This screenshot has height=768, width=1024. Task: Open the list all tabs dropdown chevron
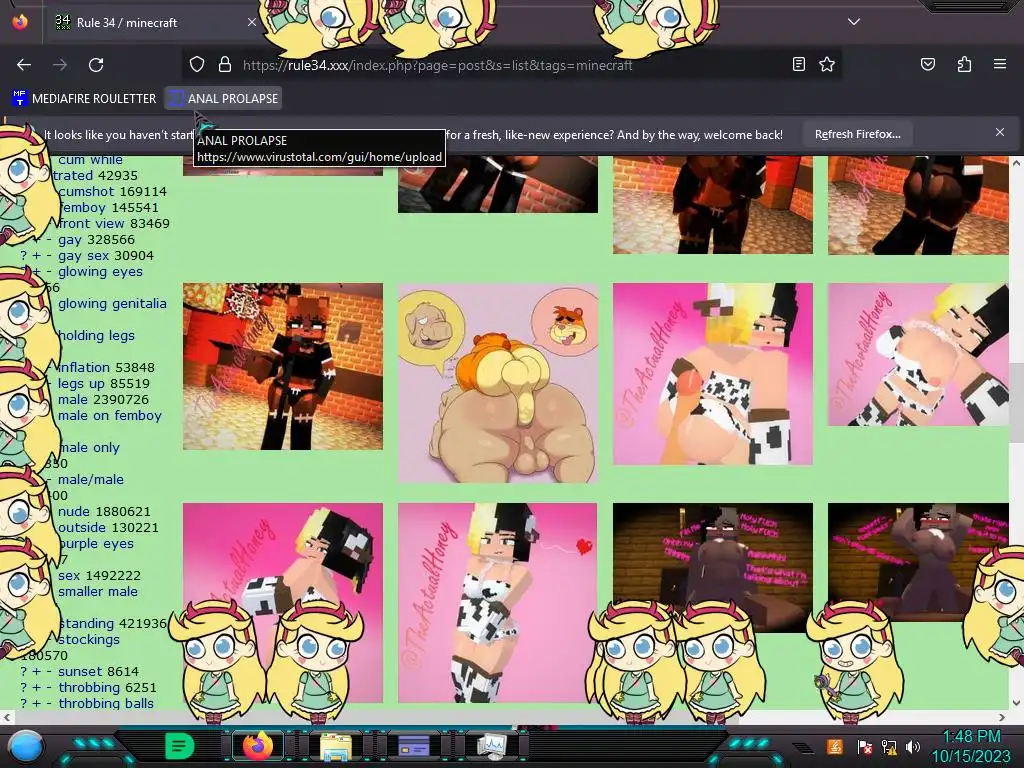click(x=854, y=22)
